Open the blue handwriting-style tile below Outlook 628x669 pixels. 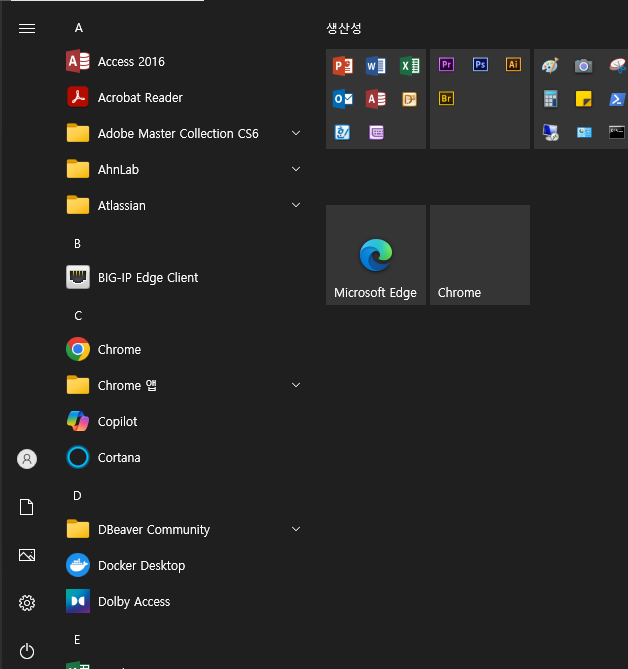coord(343,132)
